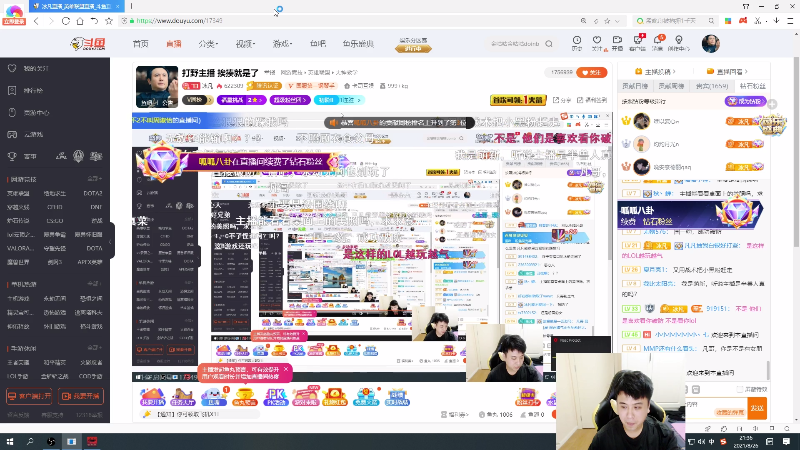Click the orange client-open button in sidebar
Viewport: 800px width, 450px height.
click(x=29, y=396)
